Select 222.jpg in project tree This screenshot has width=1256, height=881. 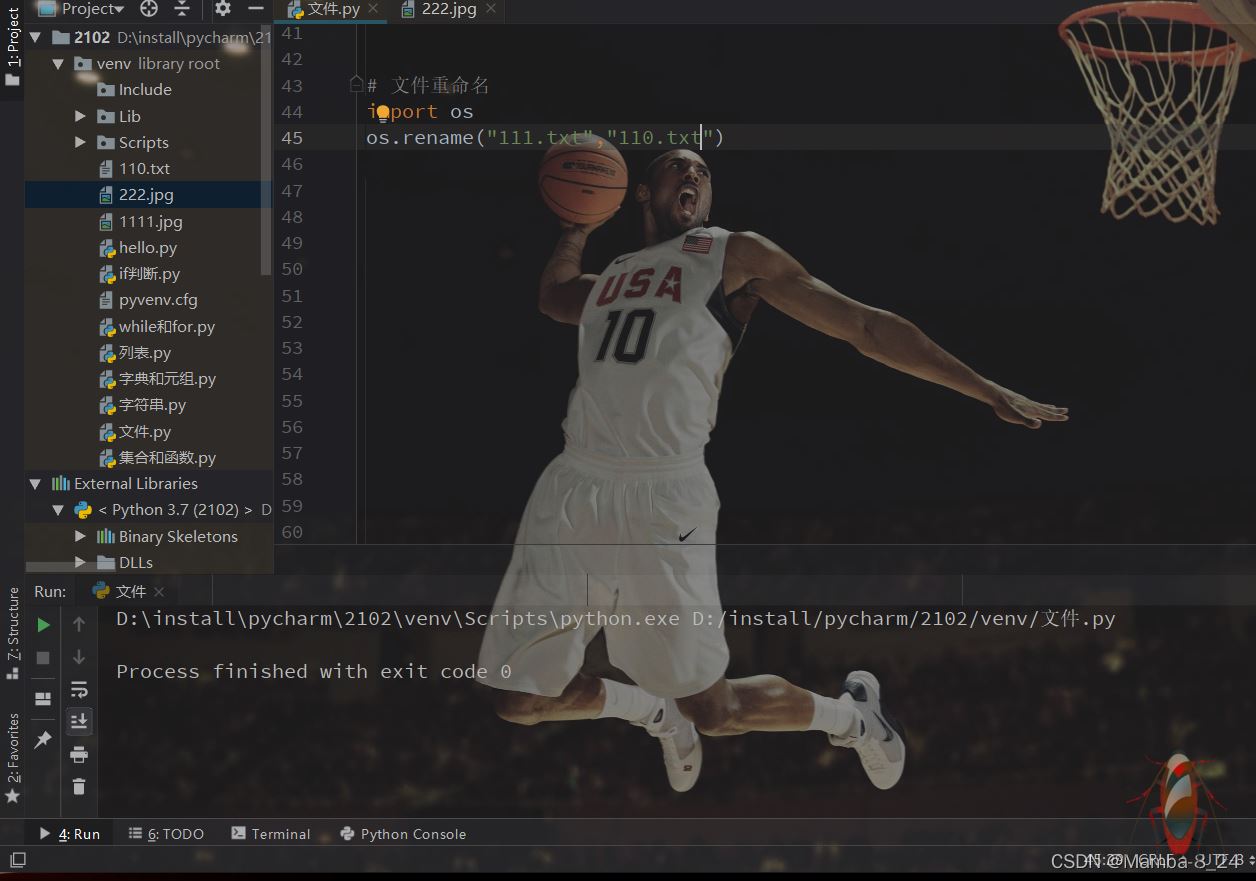tap(136, 195)
